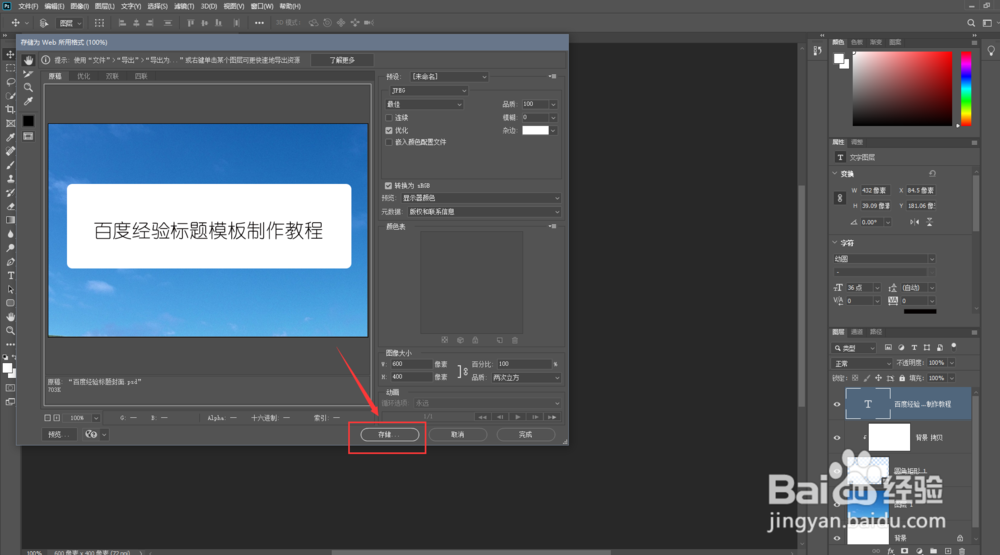This screenshot has height=555, width=1000.
Task: Enable the 连续 (progressive) checkbox
Action: point(389,118)
